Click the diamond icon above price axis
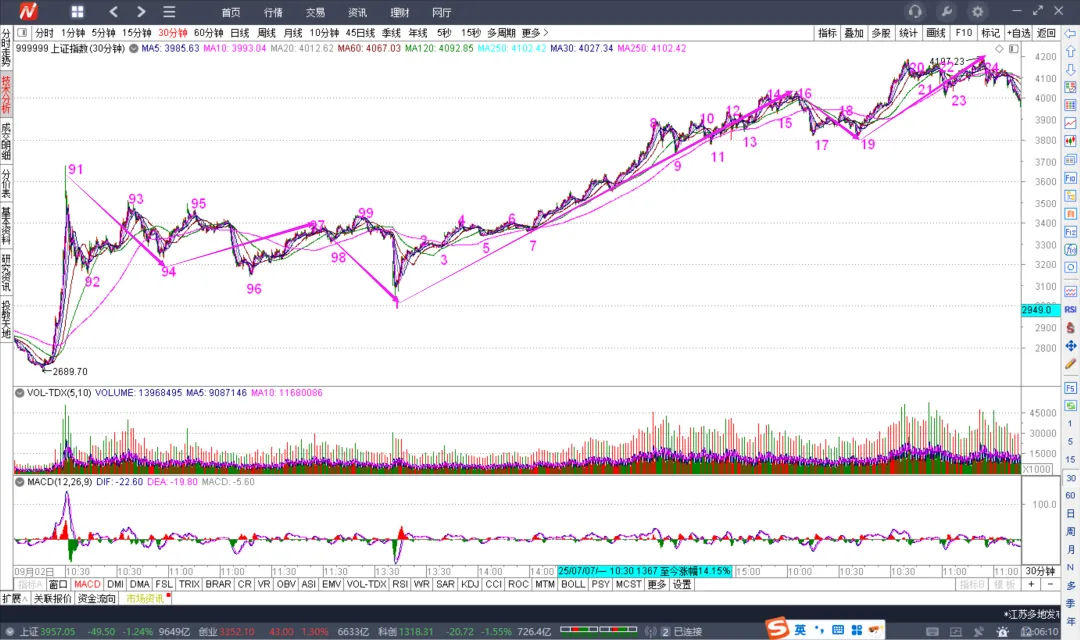Image resolution: width=1080 pixels, height=640 pixels. tap(999, 49)
